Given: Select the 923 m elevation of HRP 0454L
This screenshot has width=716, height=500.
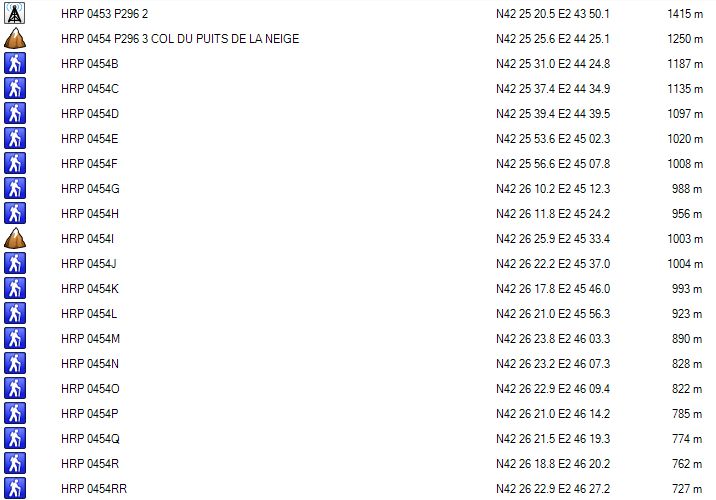Looking at the screenshot, I should (687, 314).
